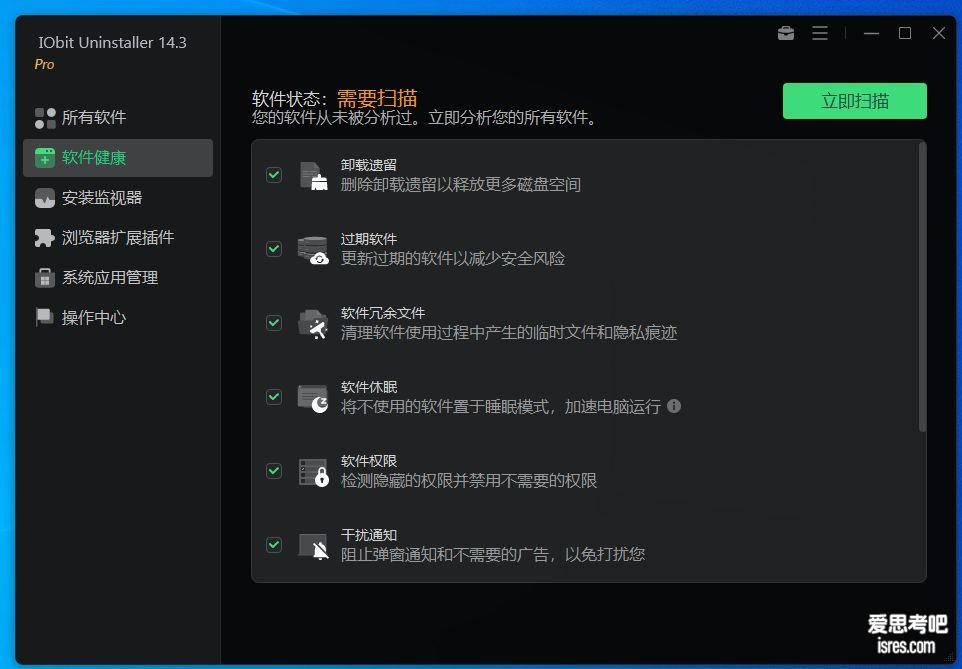Image resolution: width=962 pixels, height=669 pixels.
Task: Click the info icon beside 软件休眠 description
Action: (674, 406)
